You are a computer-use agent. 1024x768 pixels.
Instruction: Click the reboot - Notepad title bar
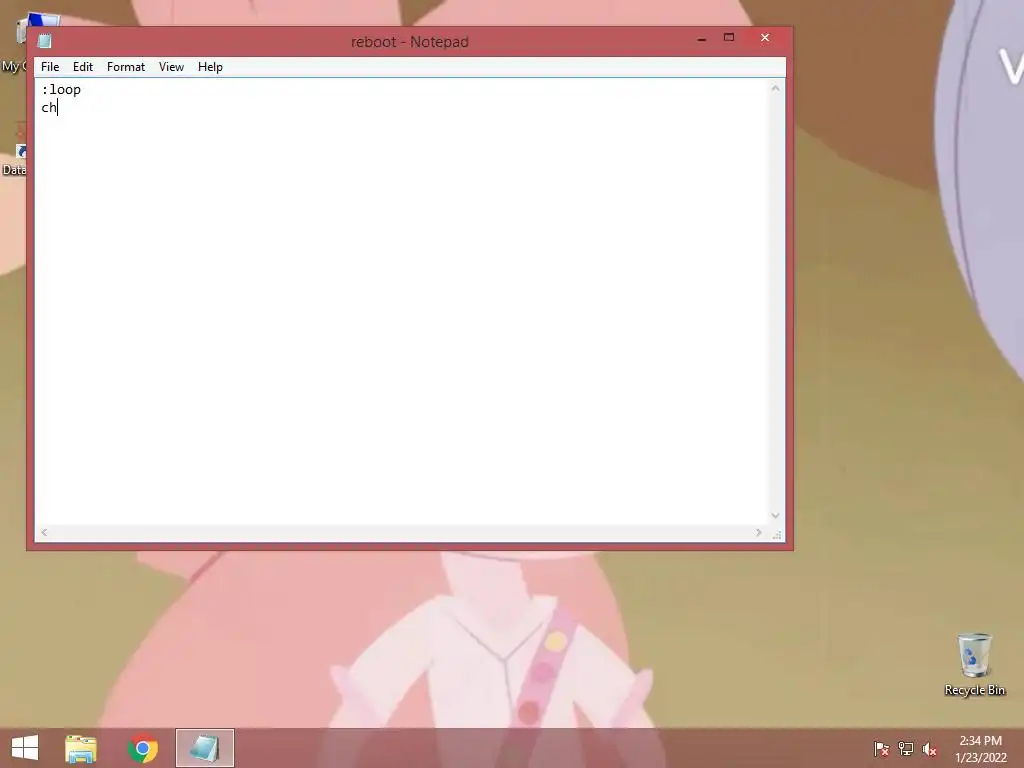(x=409, y=42)
